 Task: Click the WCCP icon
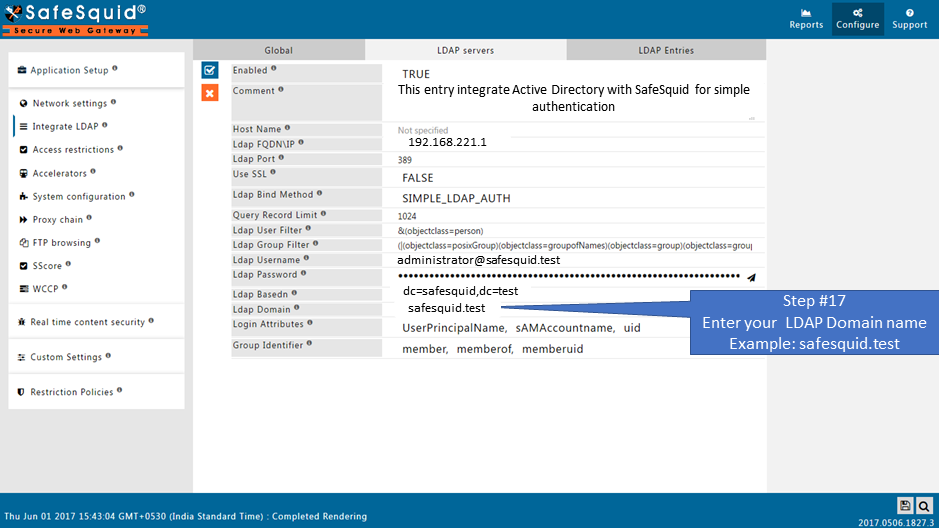23,289
